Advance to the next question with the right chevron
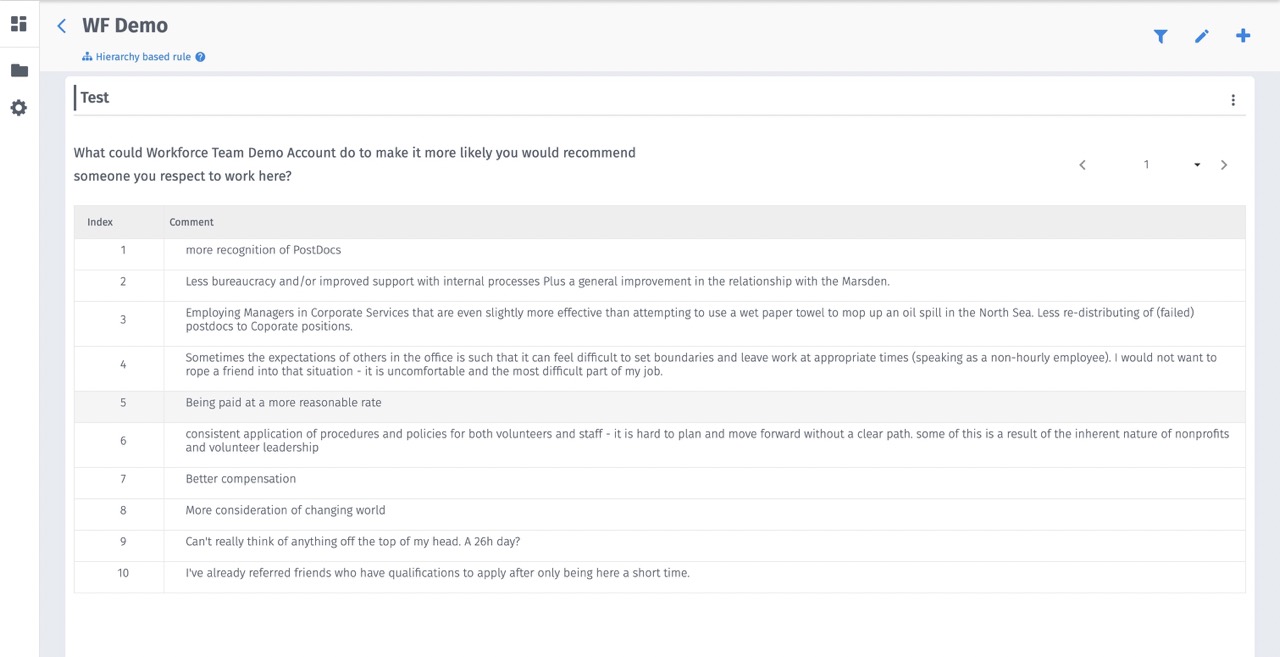 point(1224,165)
